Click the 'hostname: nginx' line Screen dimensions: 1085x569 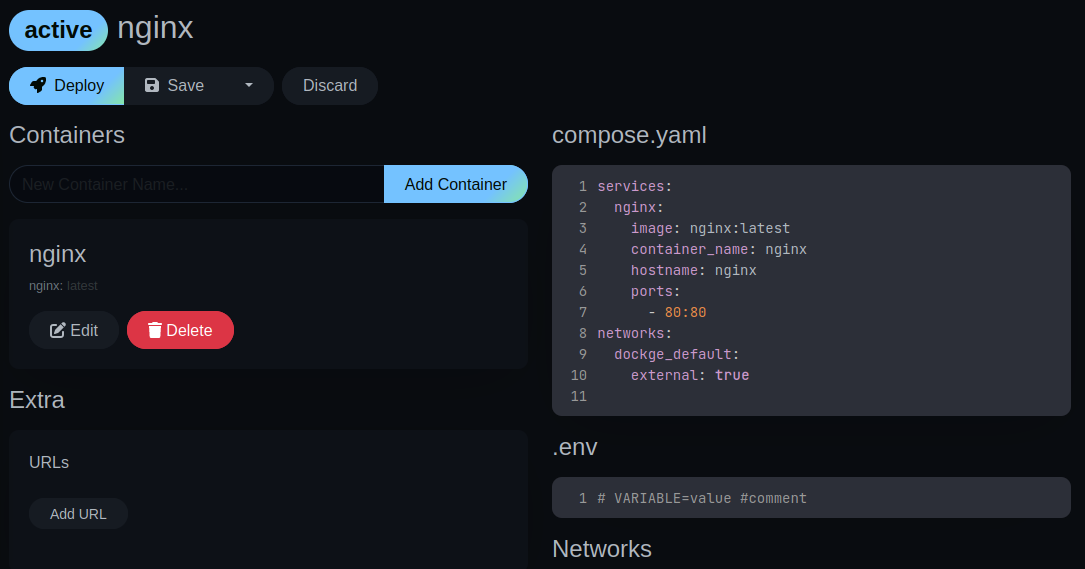click(x=693, y=270)
